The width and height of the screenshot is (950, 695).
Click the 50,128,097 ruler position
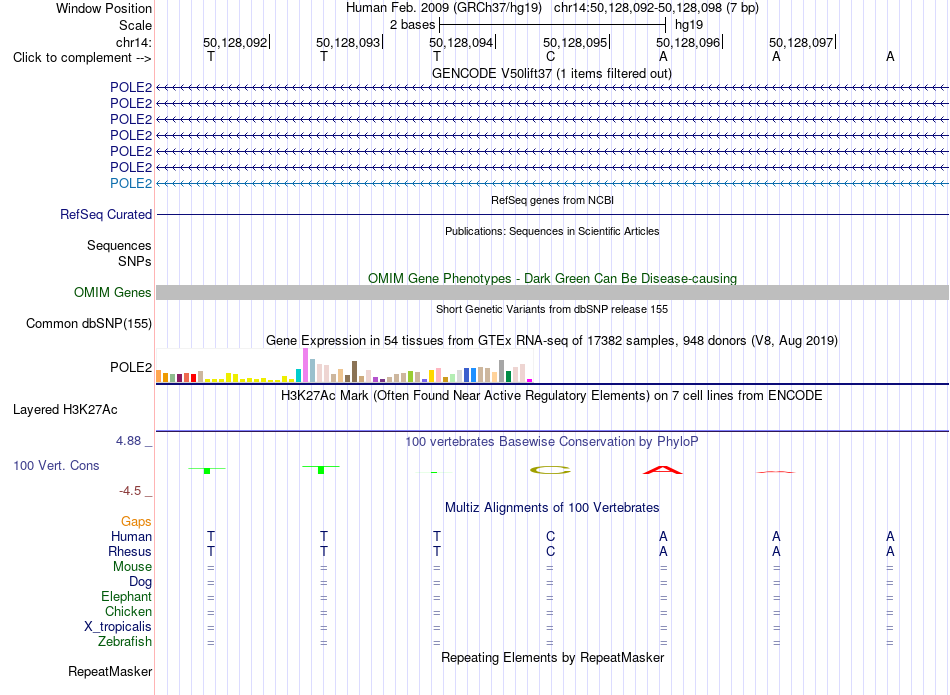click(x=802, y=42)
